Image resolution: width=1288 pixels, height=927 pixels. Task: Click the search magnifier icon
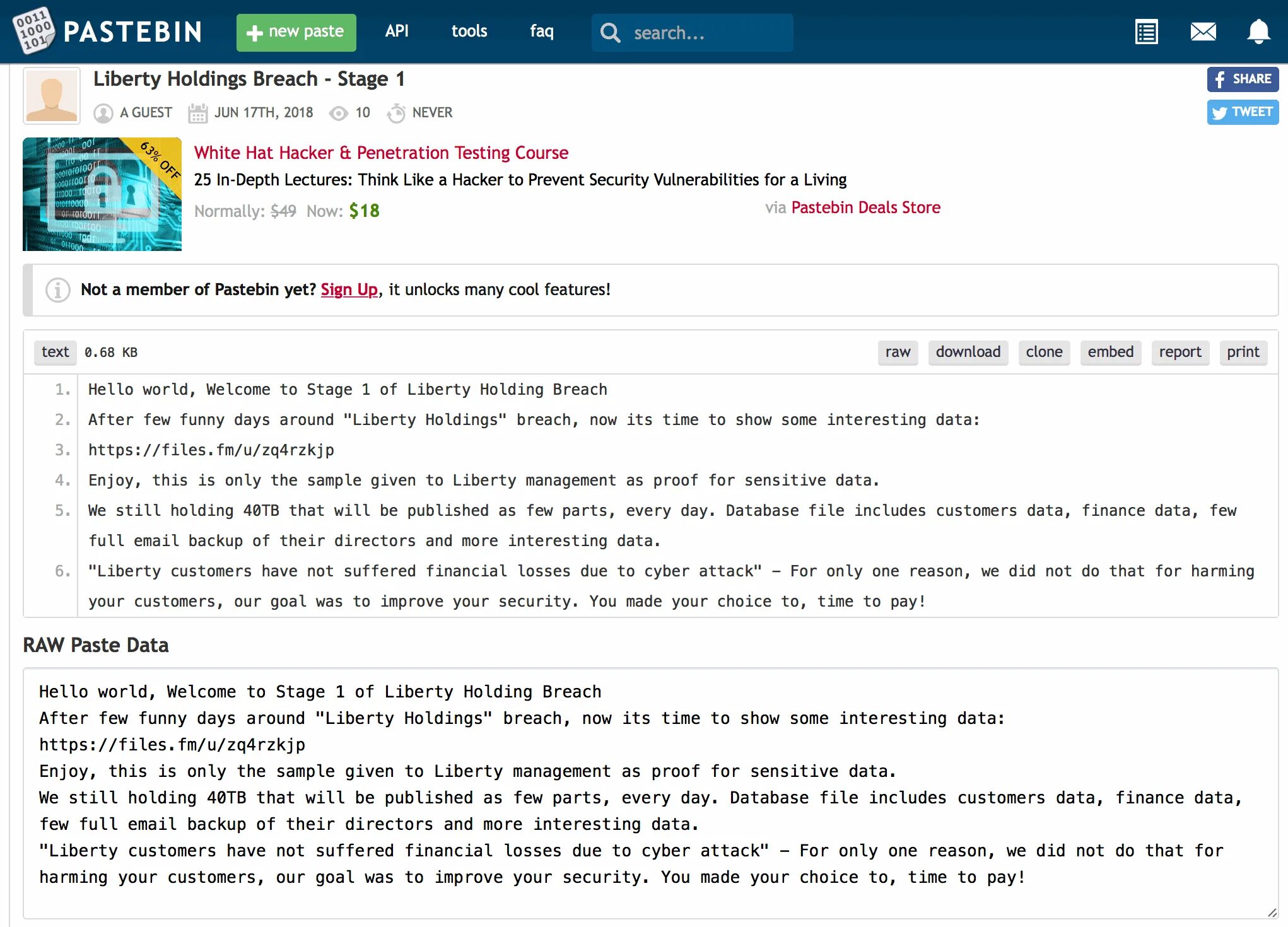[610, 32]
